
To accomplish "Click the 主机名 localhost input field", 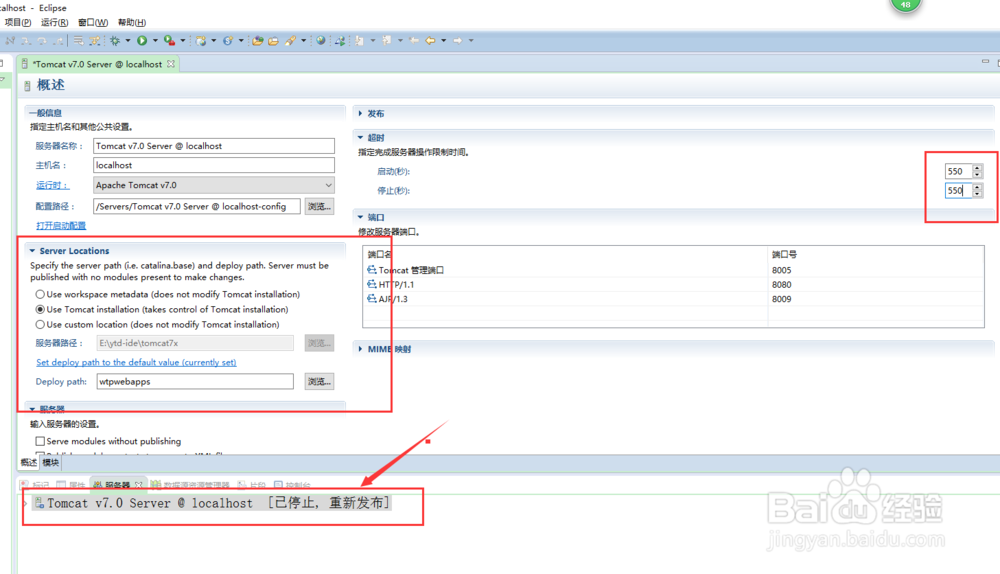I will (x=214, y=165).
